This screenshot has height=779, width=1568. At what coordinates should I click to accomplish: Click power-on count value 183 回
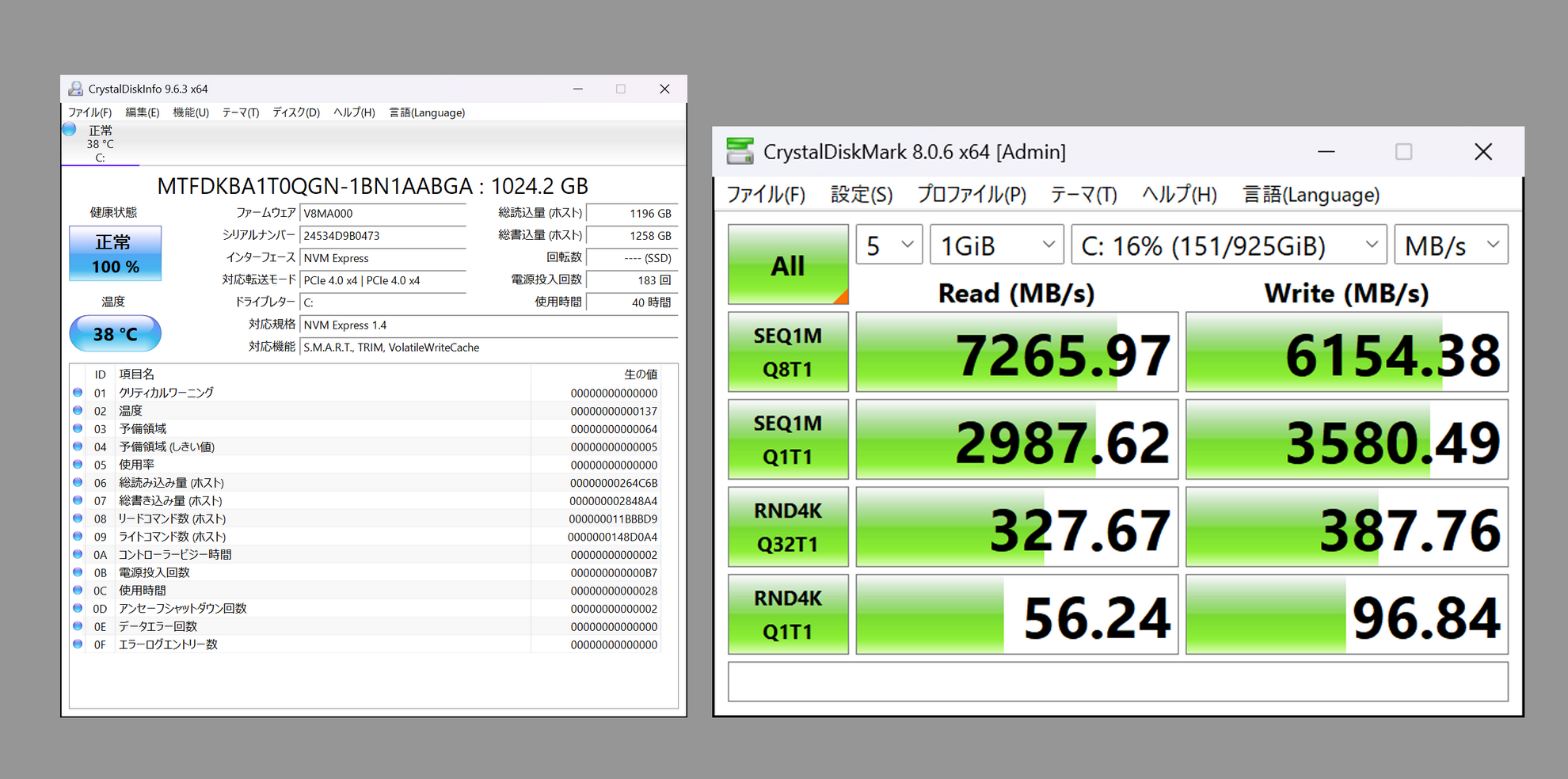632,280
